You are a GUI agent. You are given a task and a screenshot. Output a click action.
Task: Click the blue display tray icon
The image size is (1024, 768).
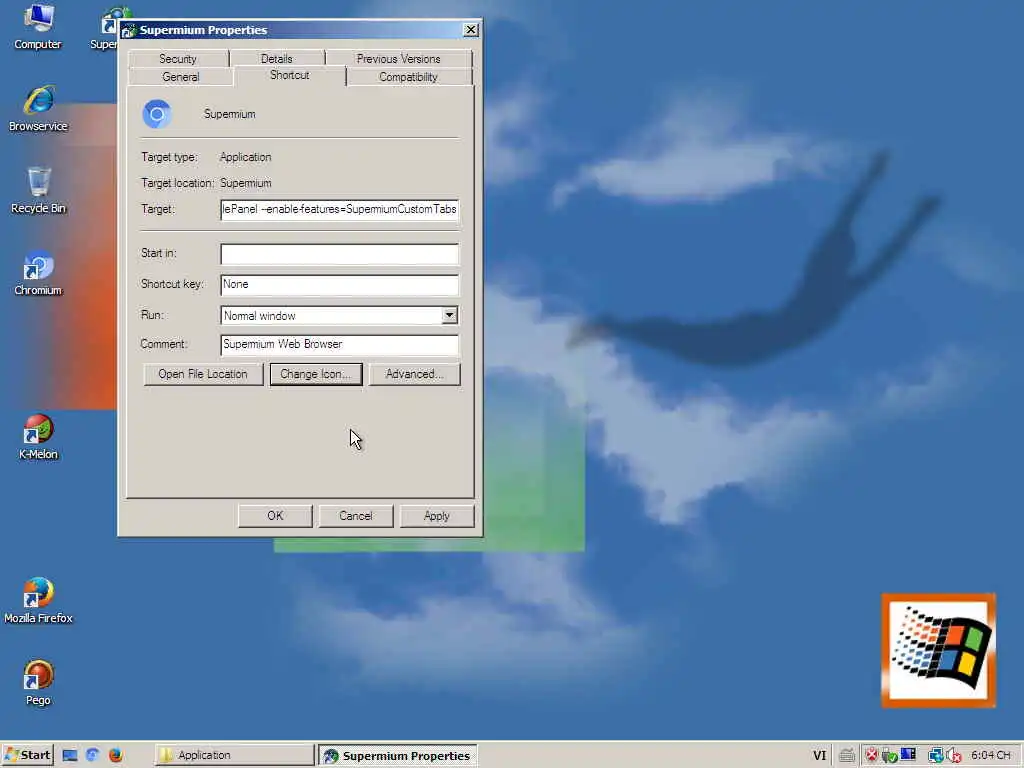pyautogui.click(x=908, y=754)
